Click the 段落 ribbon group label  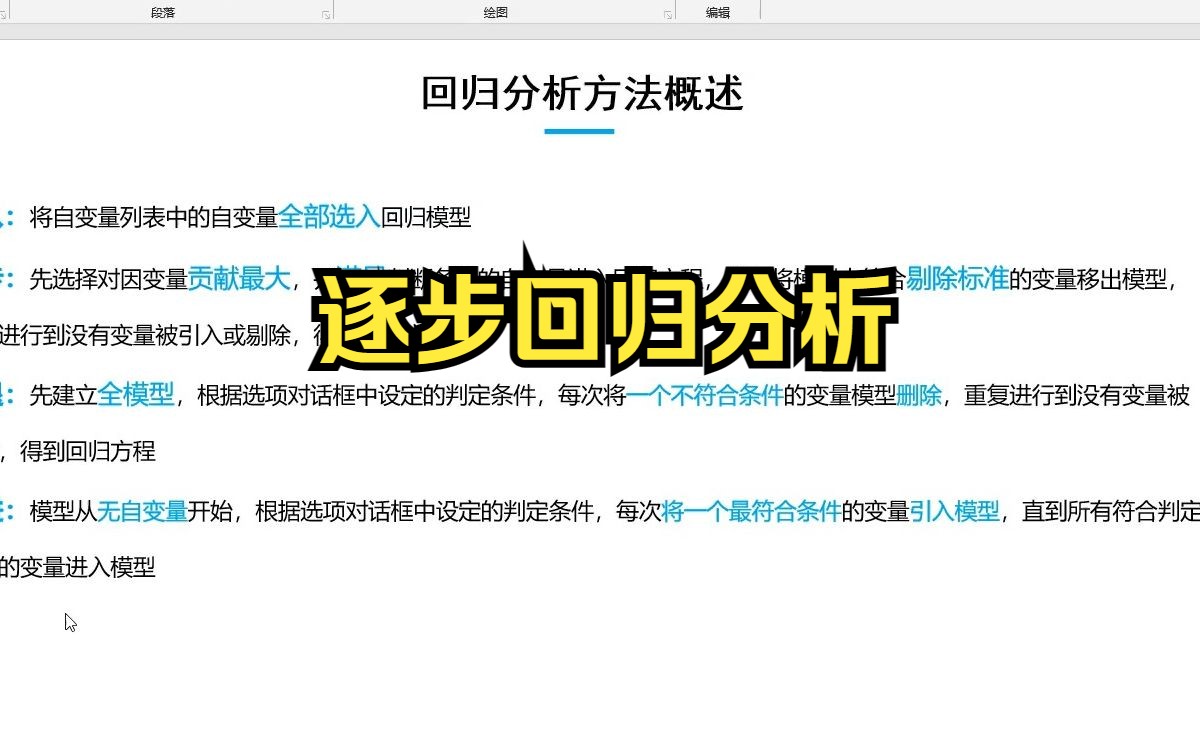point(162,11)
